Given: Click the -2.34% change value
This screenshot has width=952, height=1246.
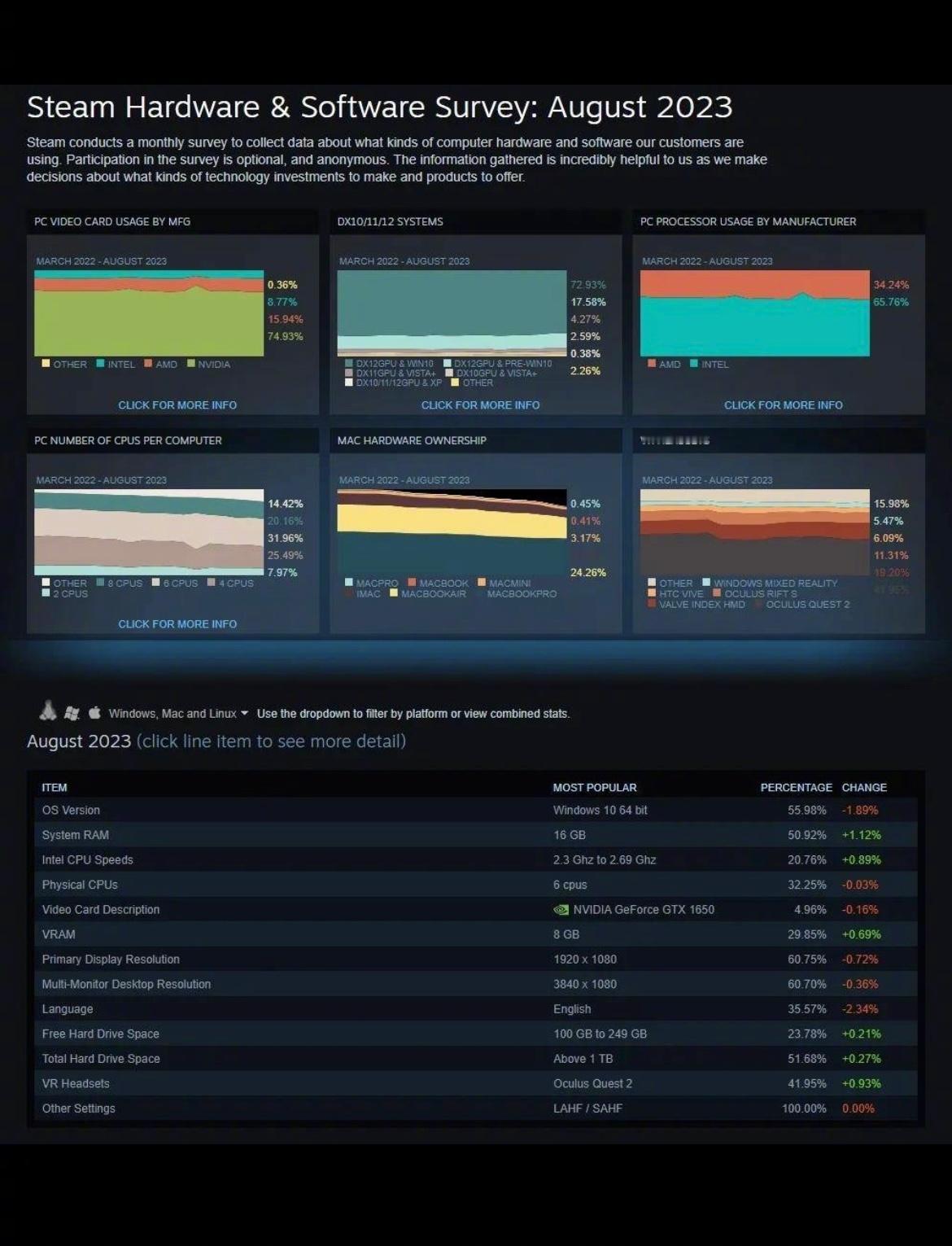Looking at the screenshot, I should pos(860,1009).
